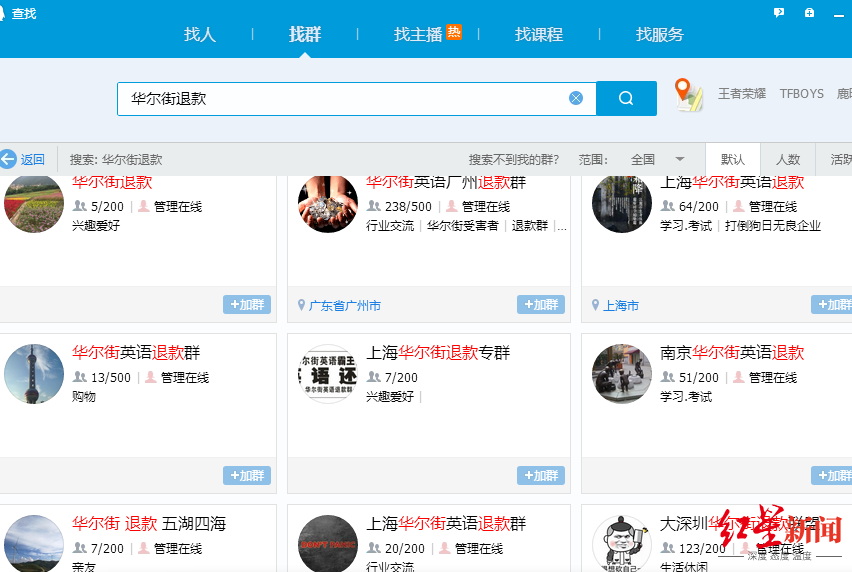Sort results by 默认
Image resolution: width=852 pixels, height=572 pixels.
click(x=732, y=159)
